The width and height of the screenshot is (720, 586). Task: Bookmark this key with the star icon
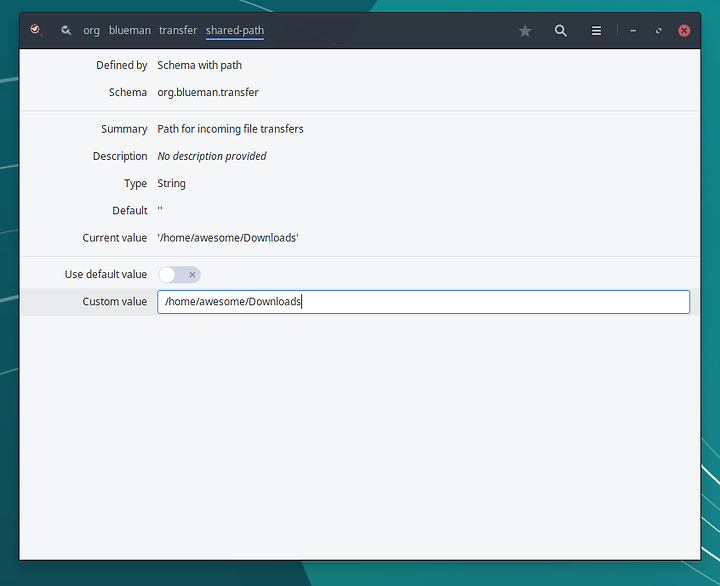pos(525,31)
